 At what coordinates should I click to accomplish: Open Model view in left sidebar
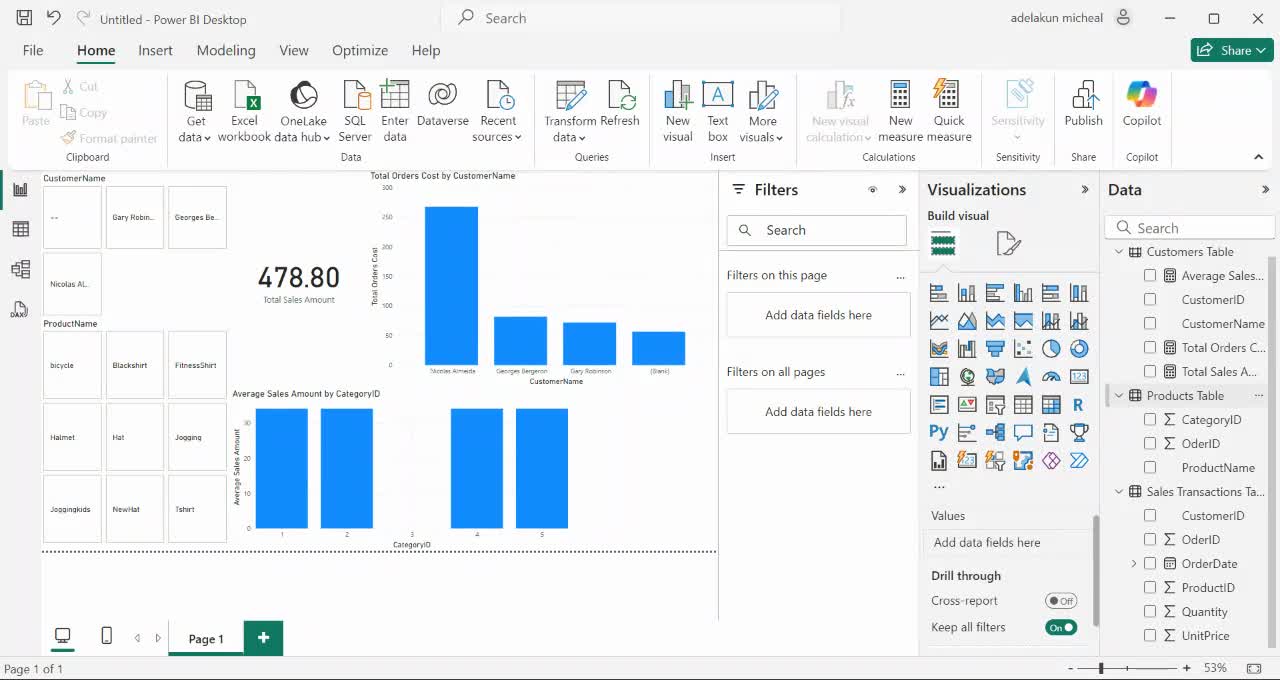(20, 269)
